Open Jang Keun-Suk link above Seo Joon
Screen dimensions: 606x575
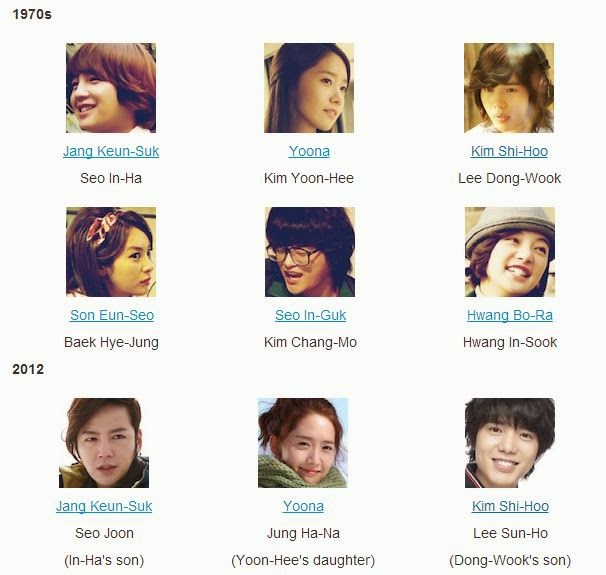pos(104,506)
